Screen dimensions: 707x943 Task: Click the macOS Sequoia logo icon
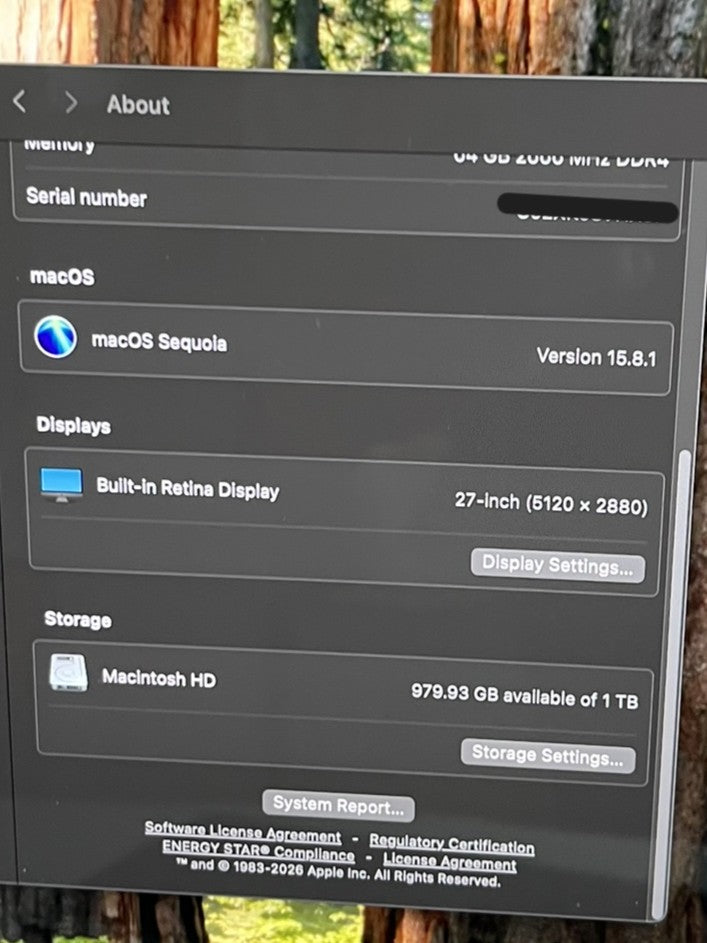point(55,337)
